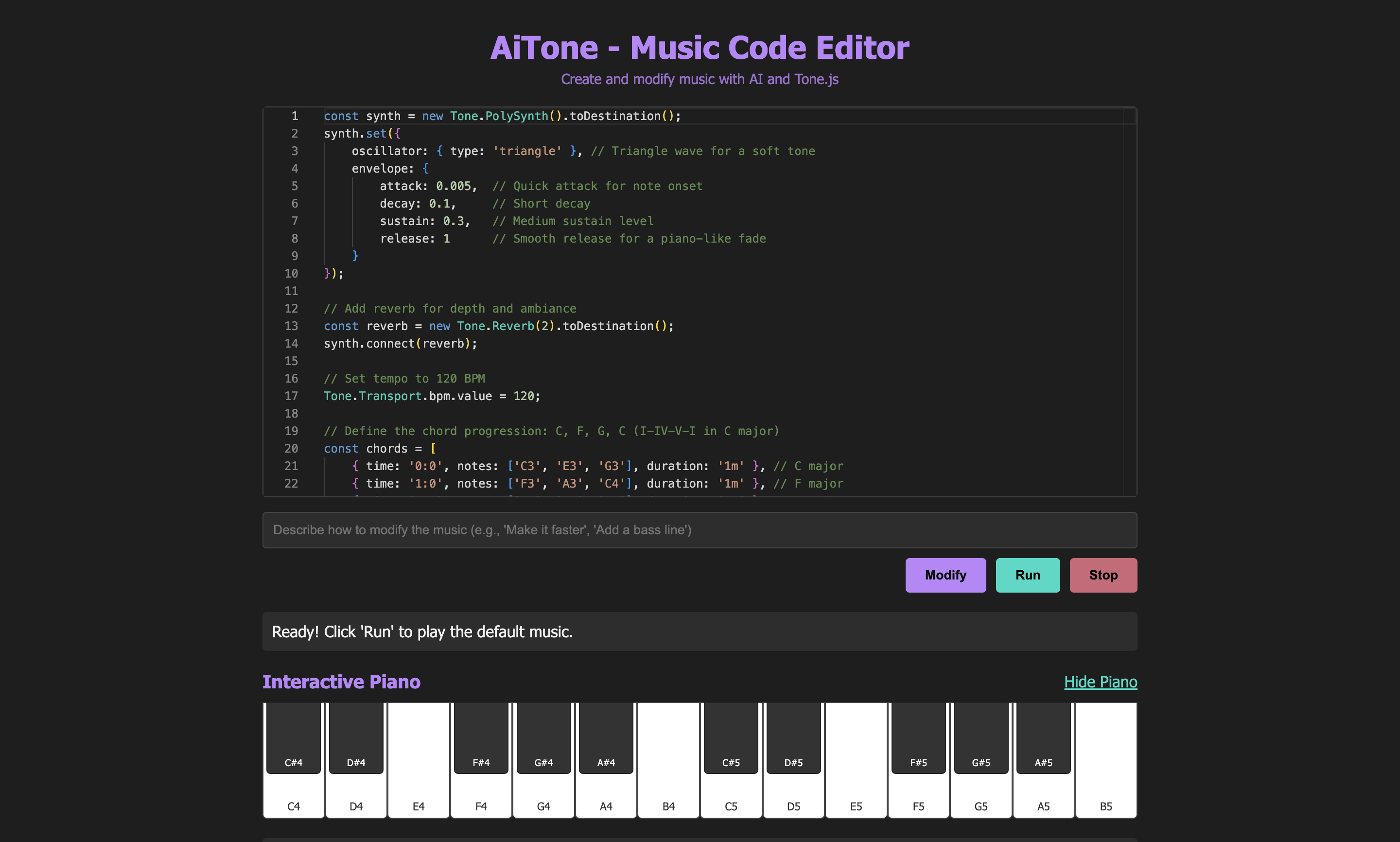Click the Tone.Reverb(2) code line
The image size is (1400, 842).
pos(499,326)
